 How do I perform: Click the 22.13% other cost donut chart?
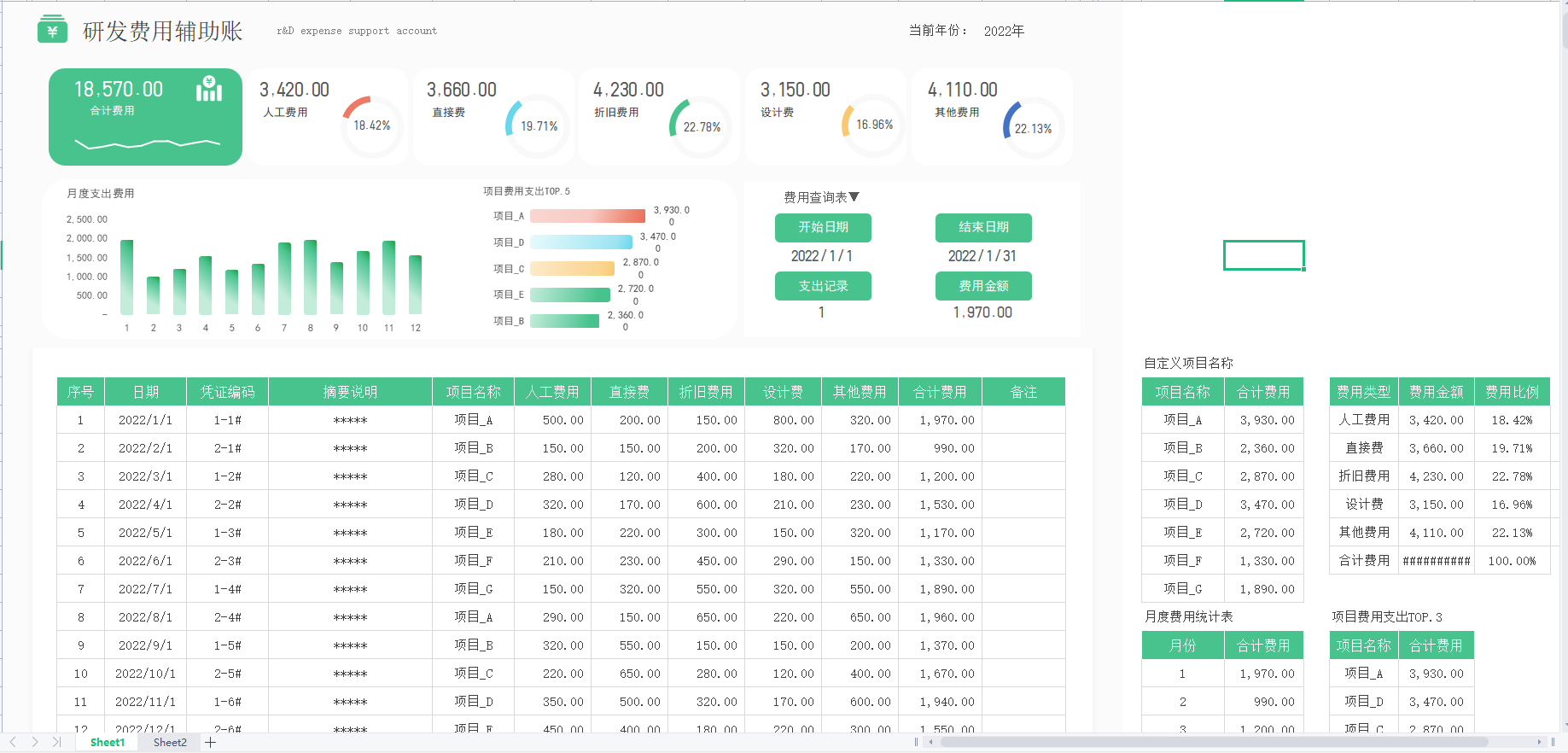pyautogui.click(x=1033, y=128)
